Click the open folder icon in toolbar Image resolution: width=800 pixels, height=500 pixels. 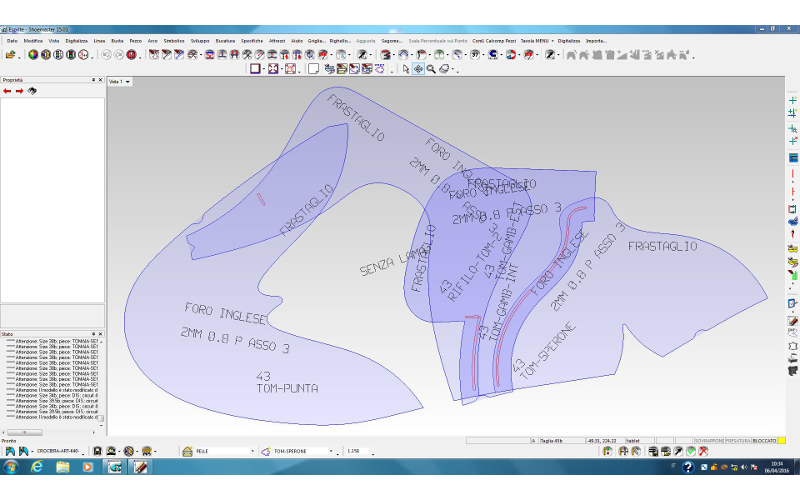(x=10, y=54)
